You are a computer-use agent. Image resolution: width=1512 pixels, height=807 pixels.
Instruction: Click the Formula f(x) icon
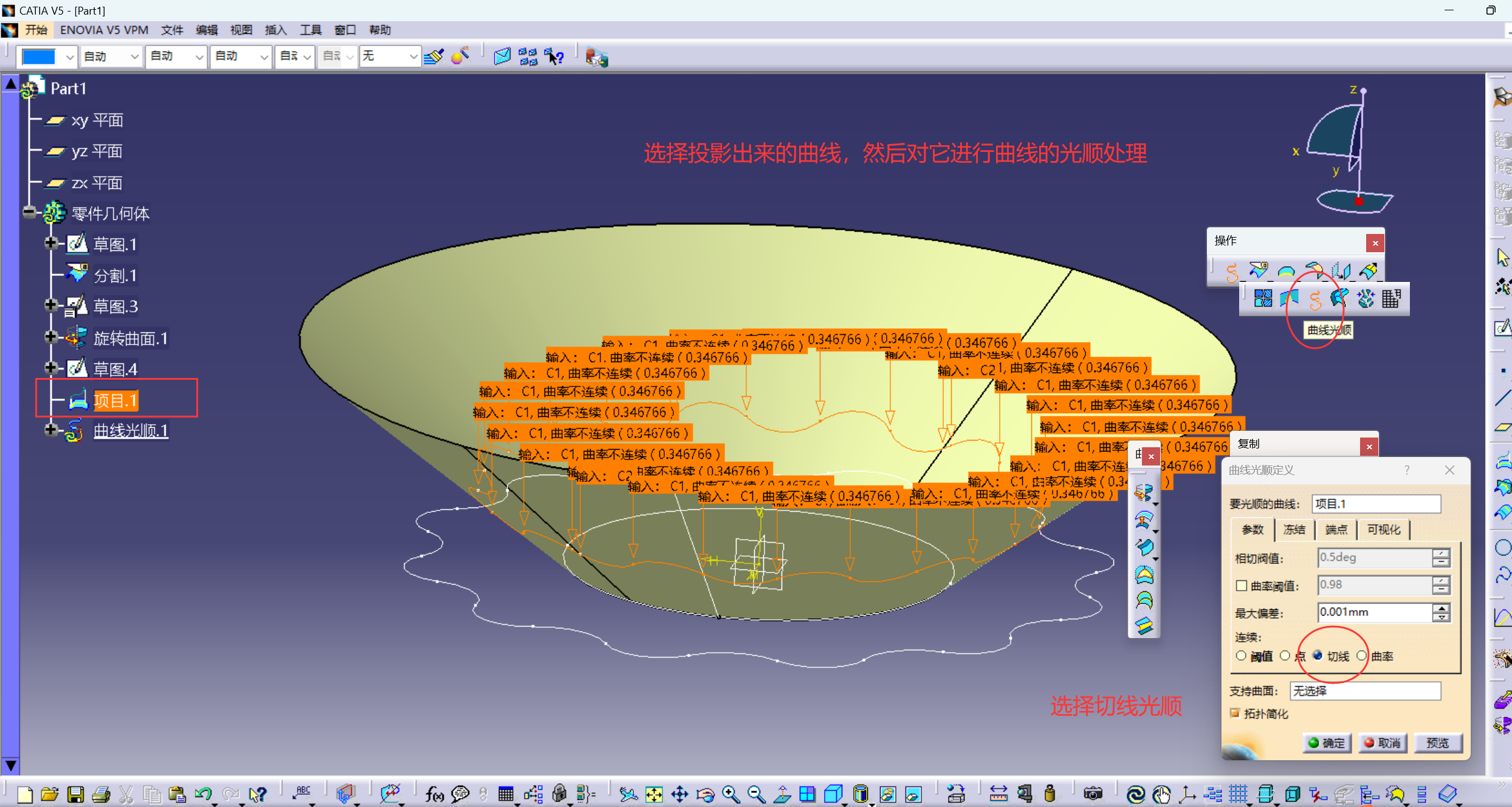(x=434, y=794)
